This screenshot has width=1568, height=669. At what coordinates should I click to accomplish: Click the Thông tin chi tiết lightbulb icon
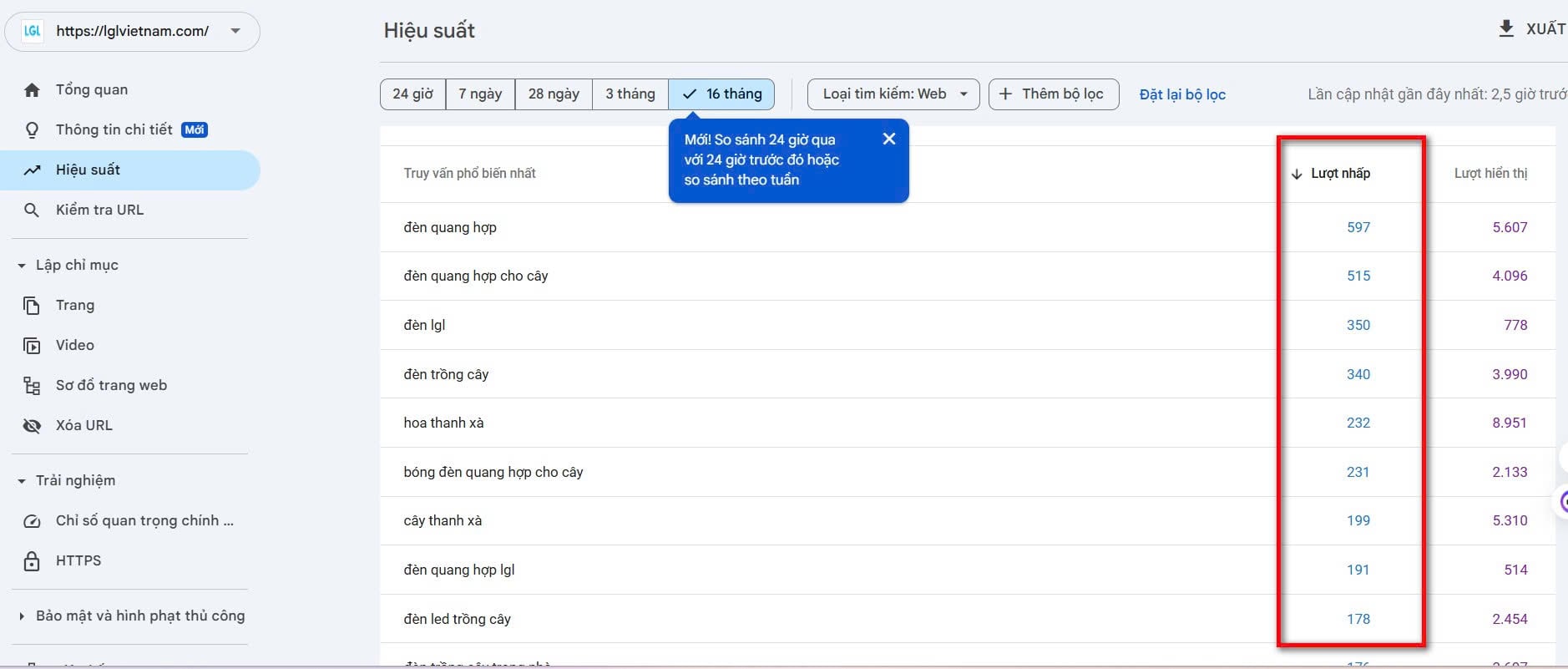coord(32,129)
